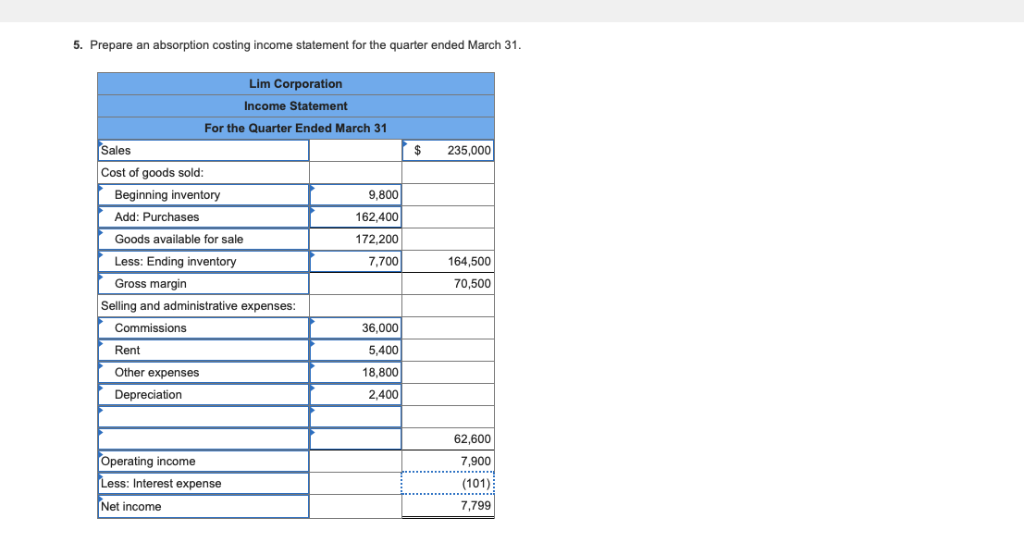Open the Commissions label dropdown

coord(204,328)
